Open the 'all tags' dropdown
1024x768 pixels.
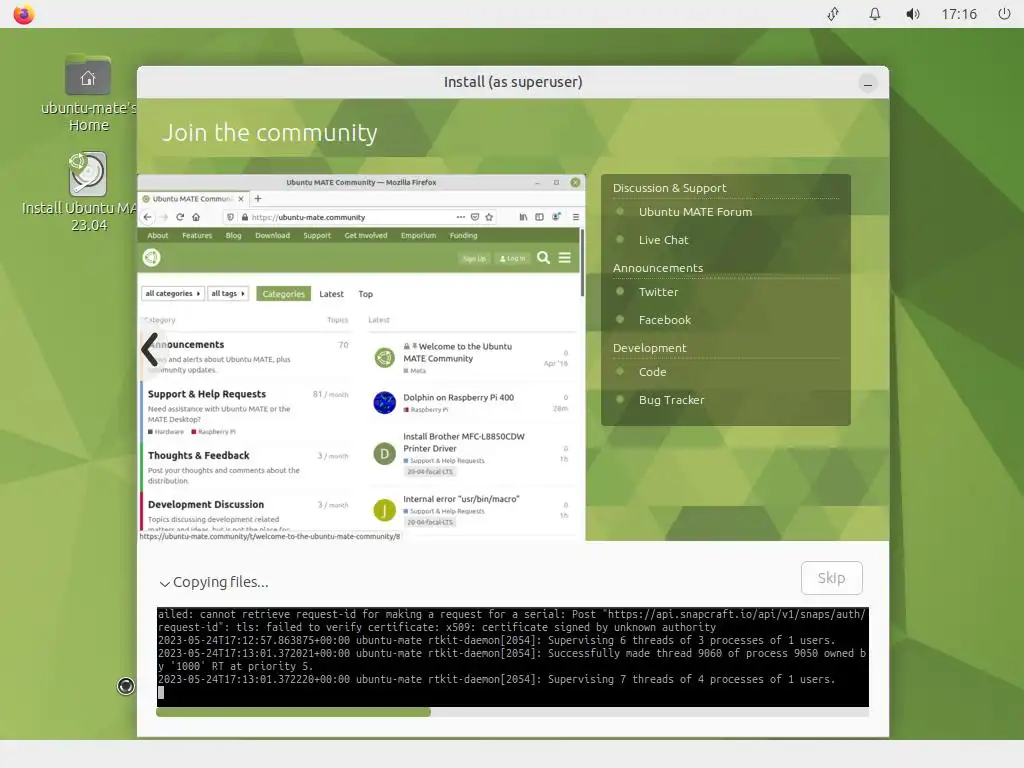(228, 294)
